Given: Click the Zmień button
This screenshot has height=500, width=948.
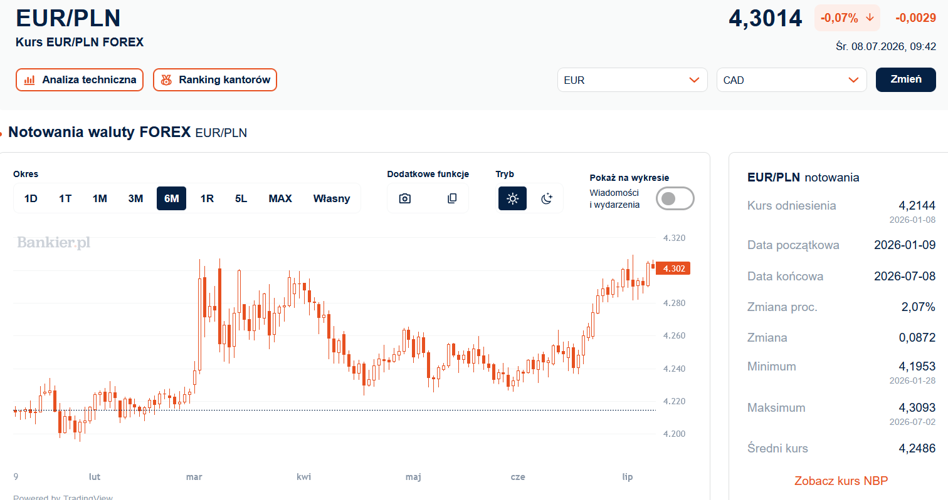Looking at the screenshot, I should point(906,79).
